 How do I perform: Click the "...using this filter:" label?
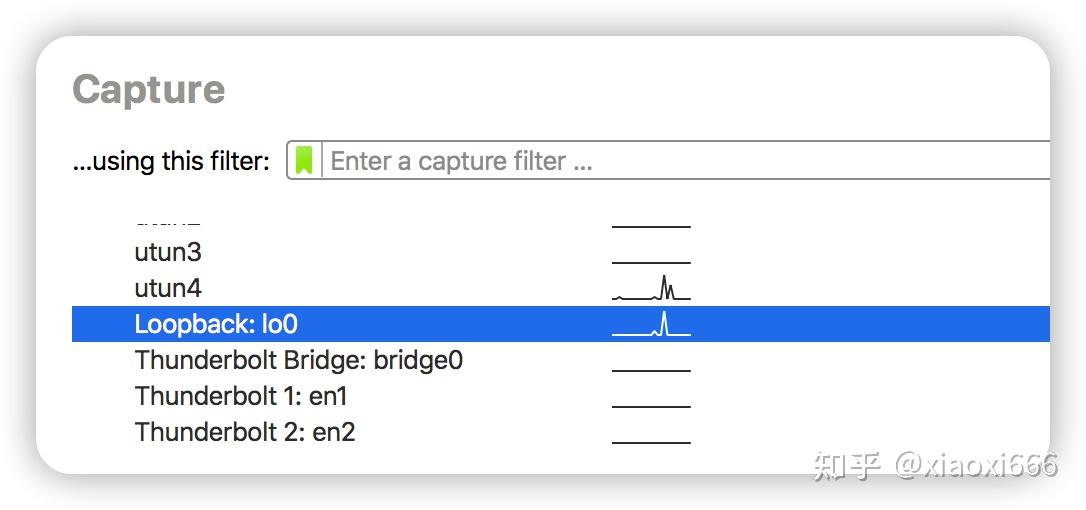pos(171,161)
